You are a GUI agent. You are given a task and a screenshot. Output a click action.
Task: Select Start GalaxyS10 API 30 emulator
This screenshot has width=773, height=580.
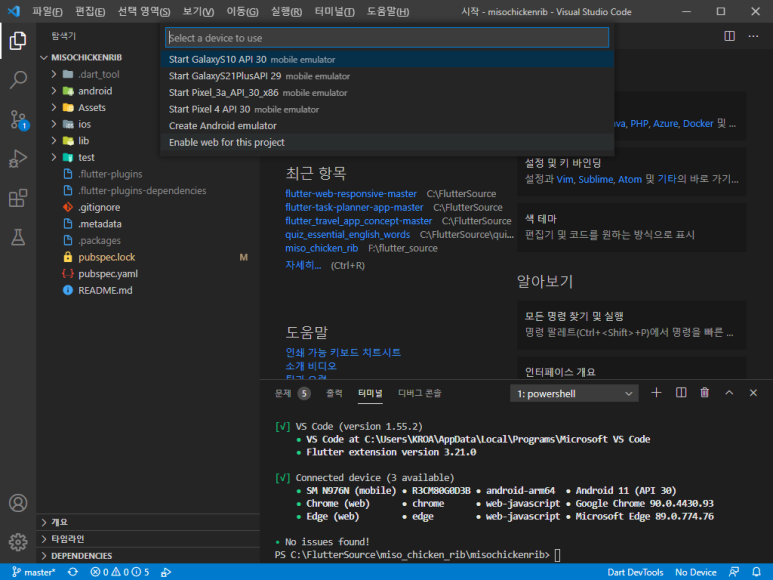[x=387, y=60]
